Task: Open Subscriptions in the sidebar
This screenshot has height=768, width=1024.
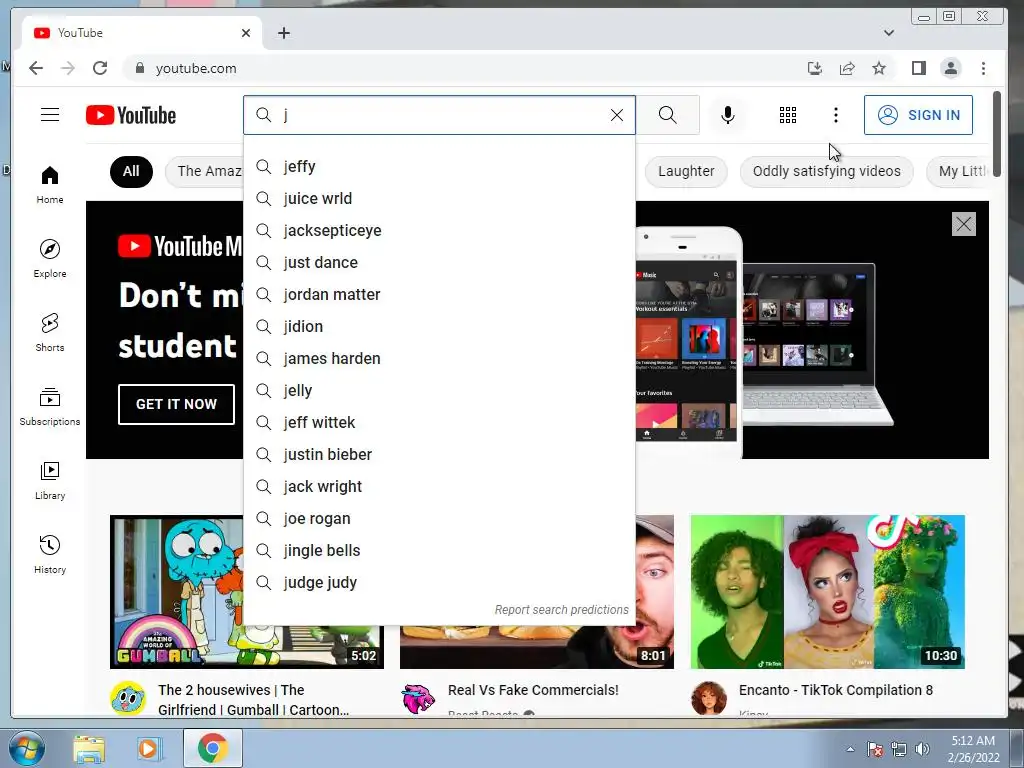Action: pos(50,407)
